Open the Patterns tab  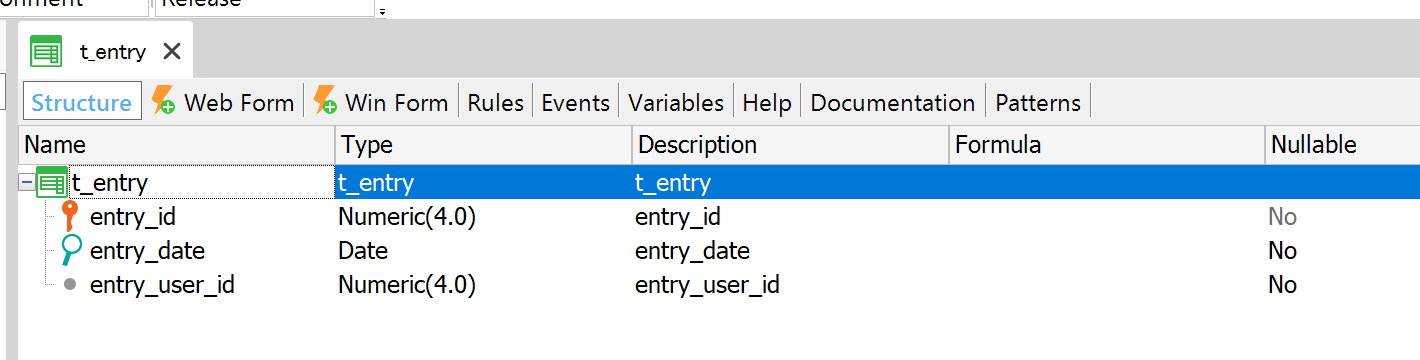1038,102
